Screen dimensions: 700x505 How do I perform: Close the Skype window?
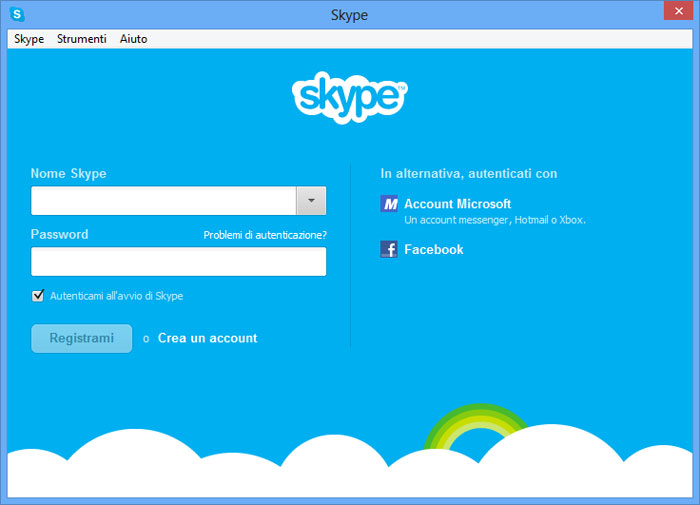(x=679, y=11)
